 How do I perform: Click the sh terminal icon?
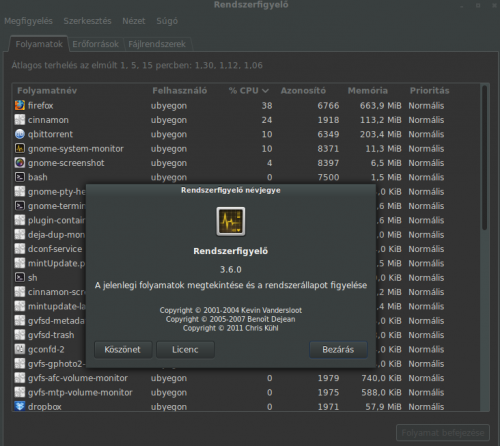coord(20,277)
